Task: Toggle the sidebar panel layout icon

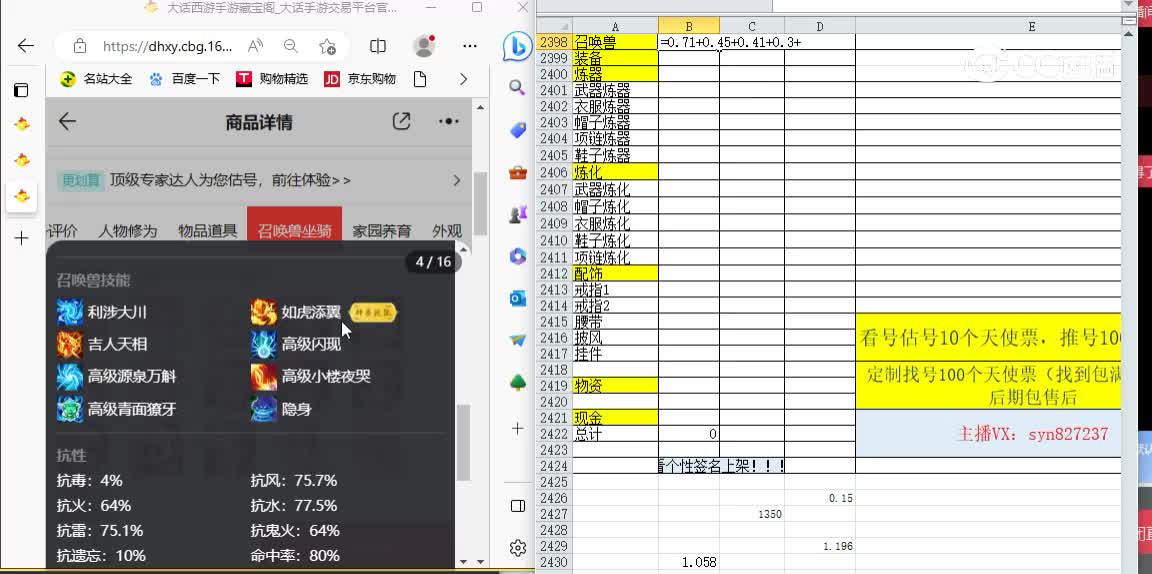Action: pyautogui.click(x=517, y=506)
